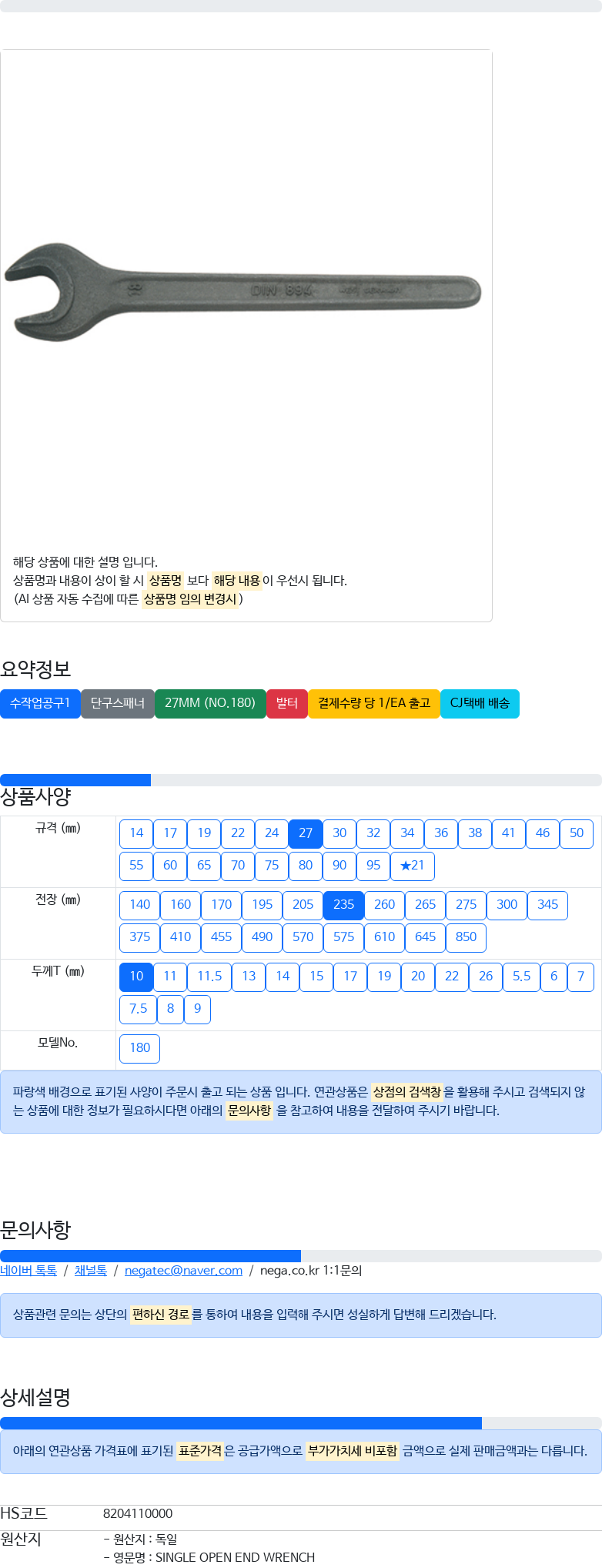This screenshot has width=602, height=1568.
Task: Select the 결제수량 당 1/EA 출고 badge
Action: point(374,703)
